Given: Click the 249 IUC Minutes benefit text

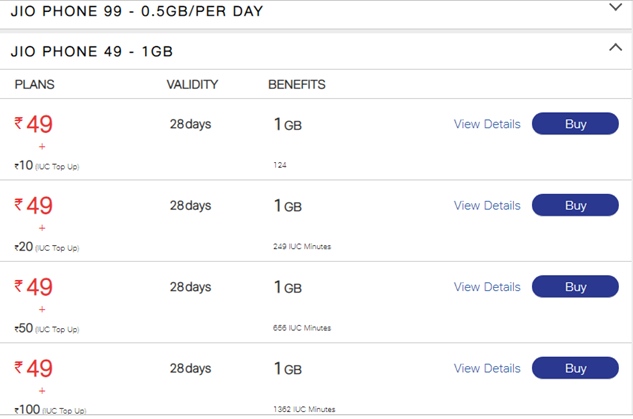Looking at the screenshot, I should (302, 246).
